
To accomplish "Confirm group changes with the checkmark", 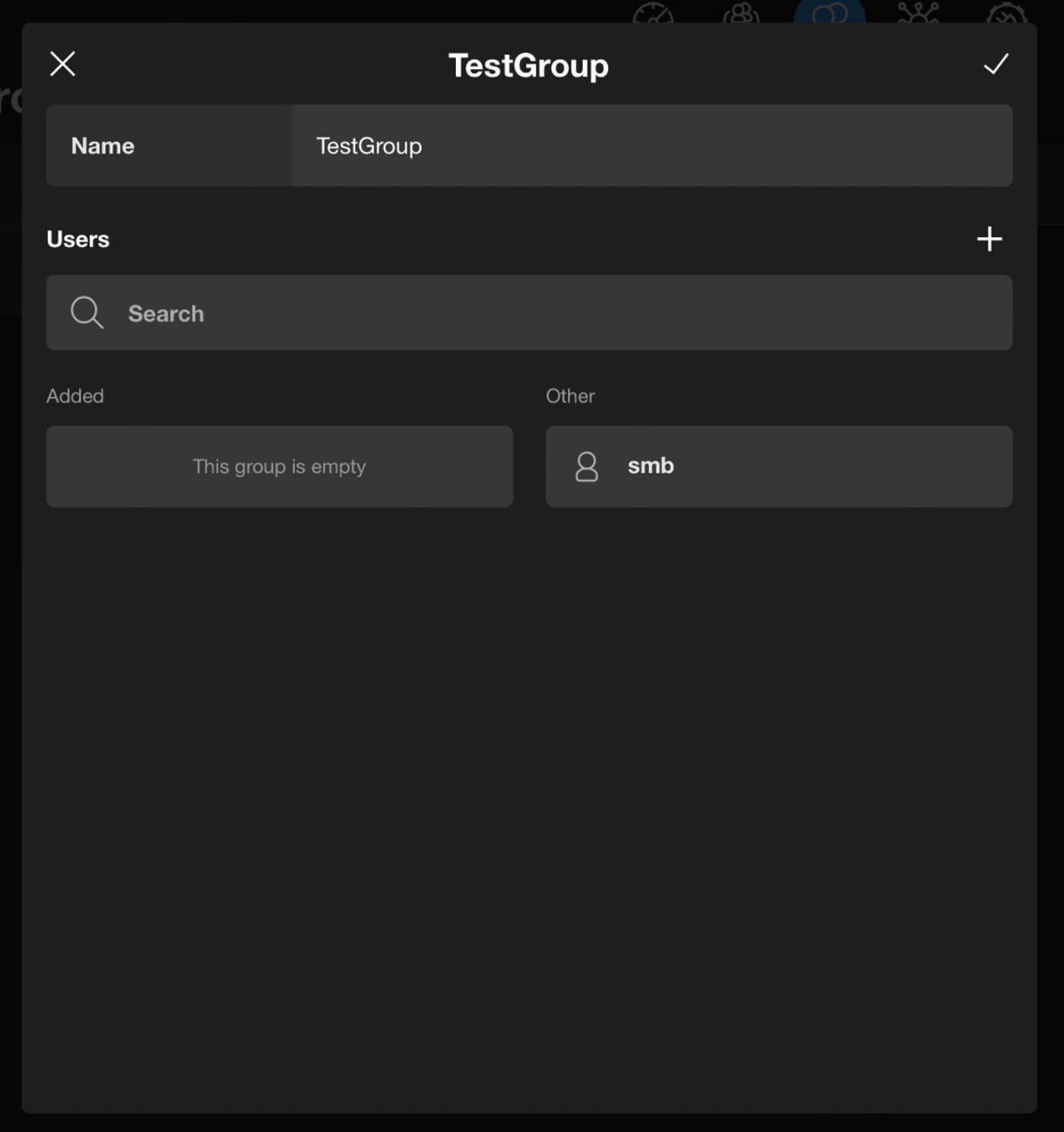I will tap(996, 64).
